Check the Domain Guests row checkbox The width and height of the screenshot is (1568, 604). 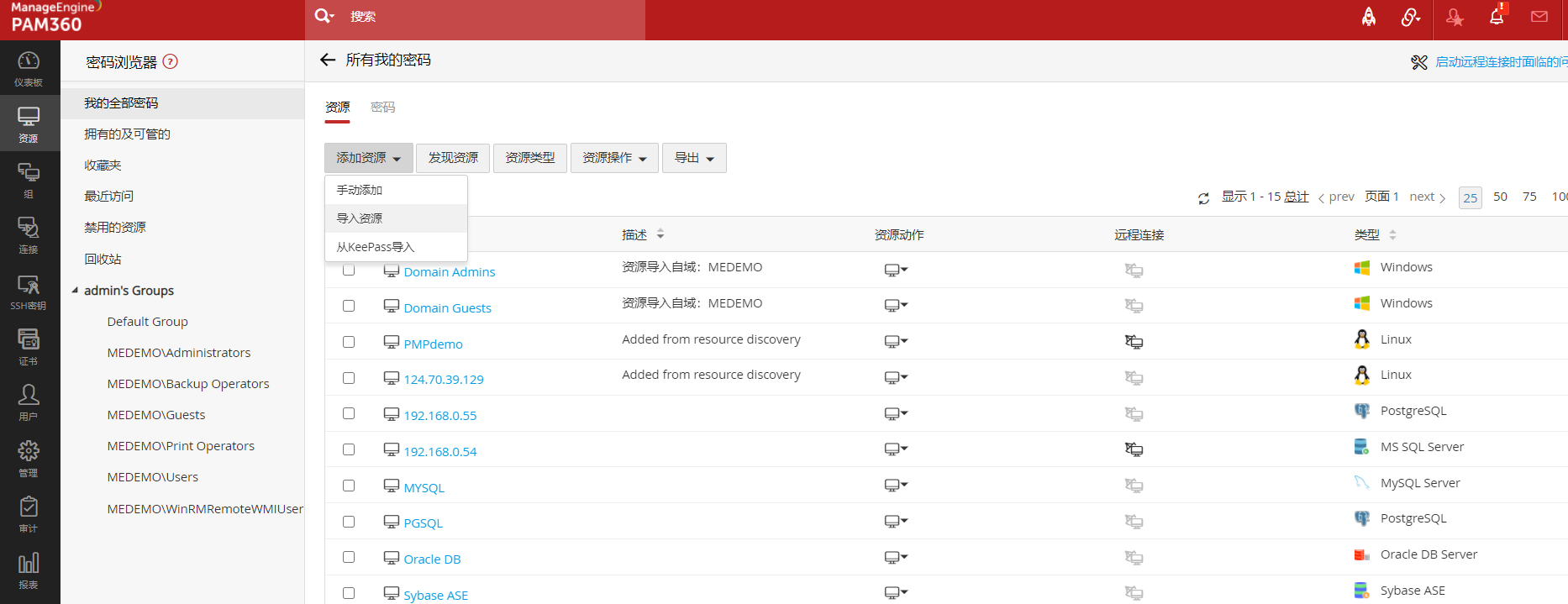pyautogui.click(x=349, y=306)
